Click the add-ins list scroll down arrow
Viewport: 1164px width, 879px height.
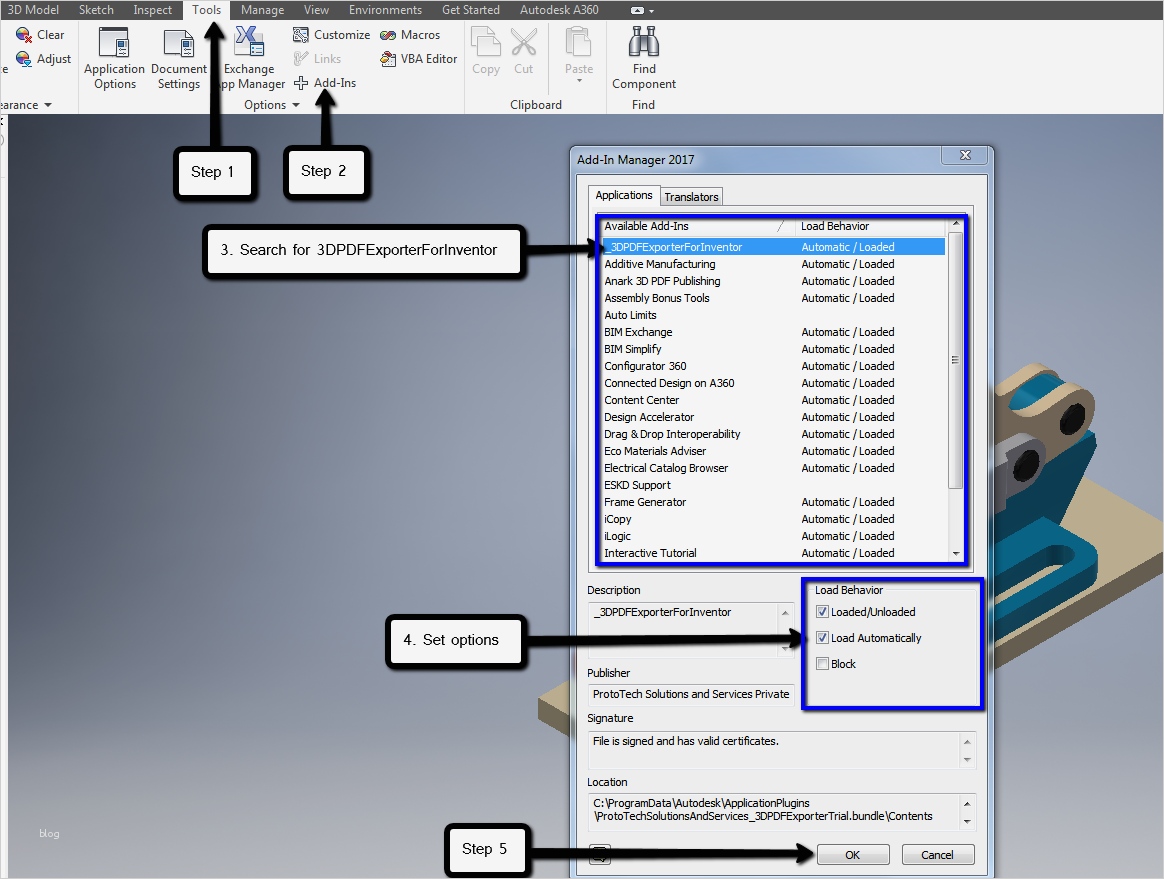point(956,553)
